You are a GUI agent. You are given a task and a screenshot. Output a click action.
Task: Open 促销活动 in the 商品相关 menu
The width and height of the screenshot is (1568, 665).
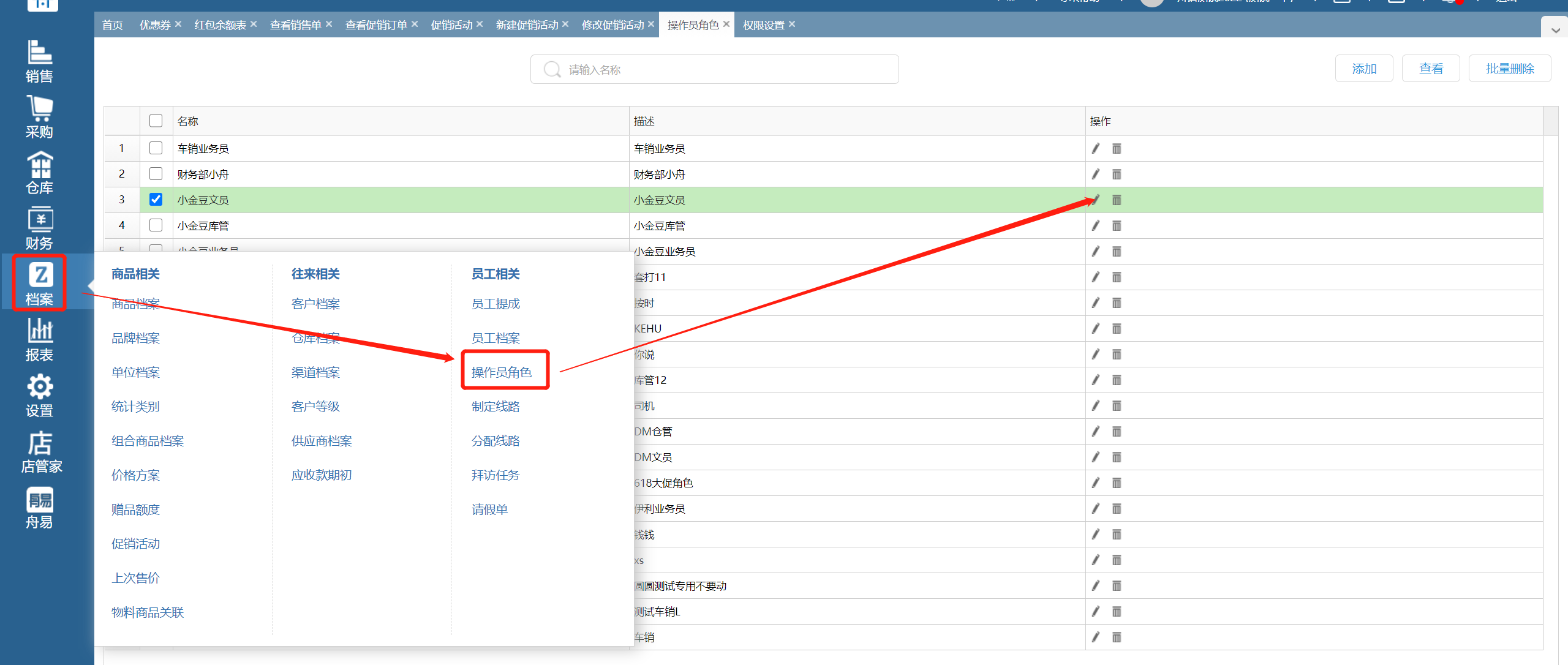coord(135,544)
